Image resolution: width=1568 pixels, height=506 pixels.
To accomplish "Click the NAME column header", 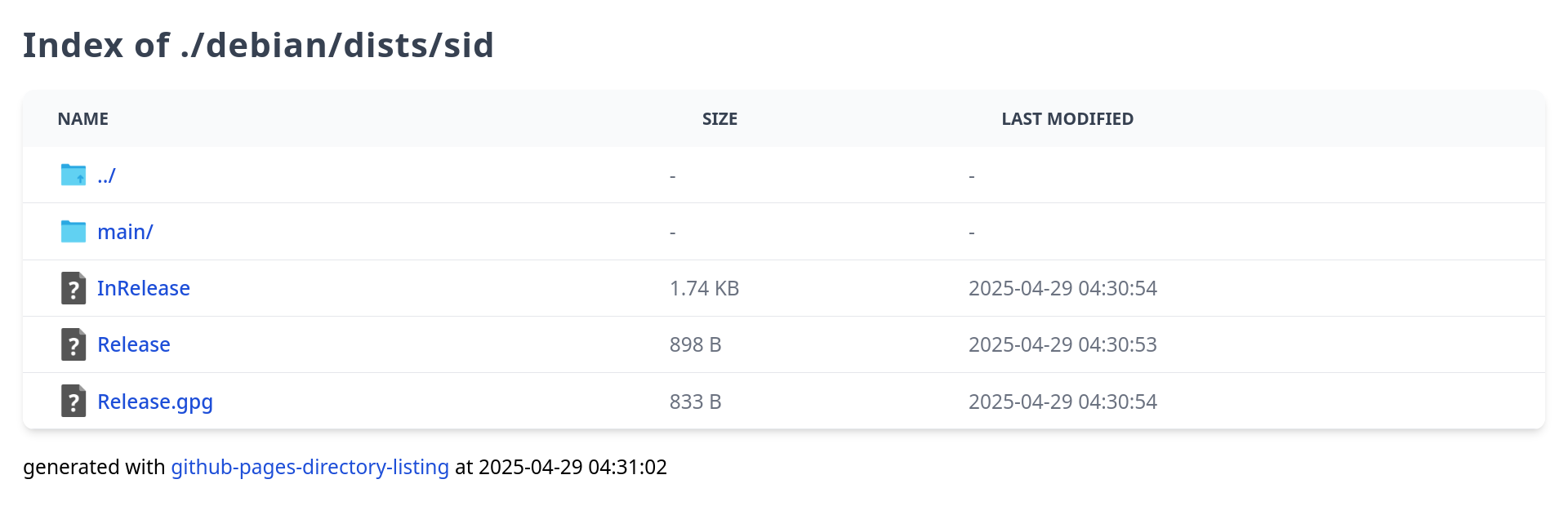I will click(83, 119).
